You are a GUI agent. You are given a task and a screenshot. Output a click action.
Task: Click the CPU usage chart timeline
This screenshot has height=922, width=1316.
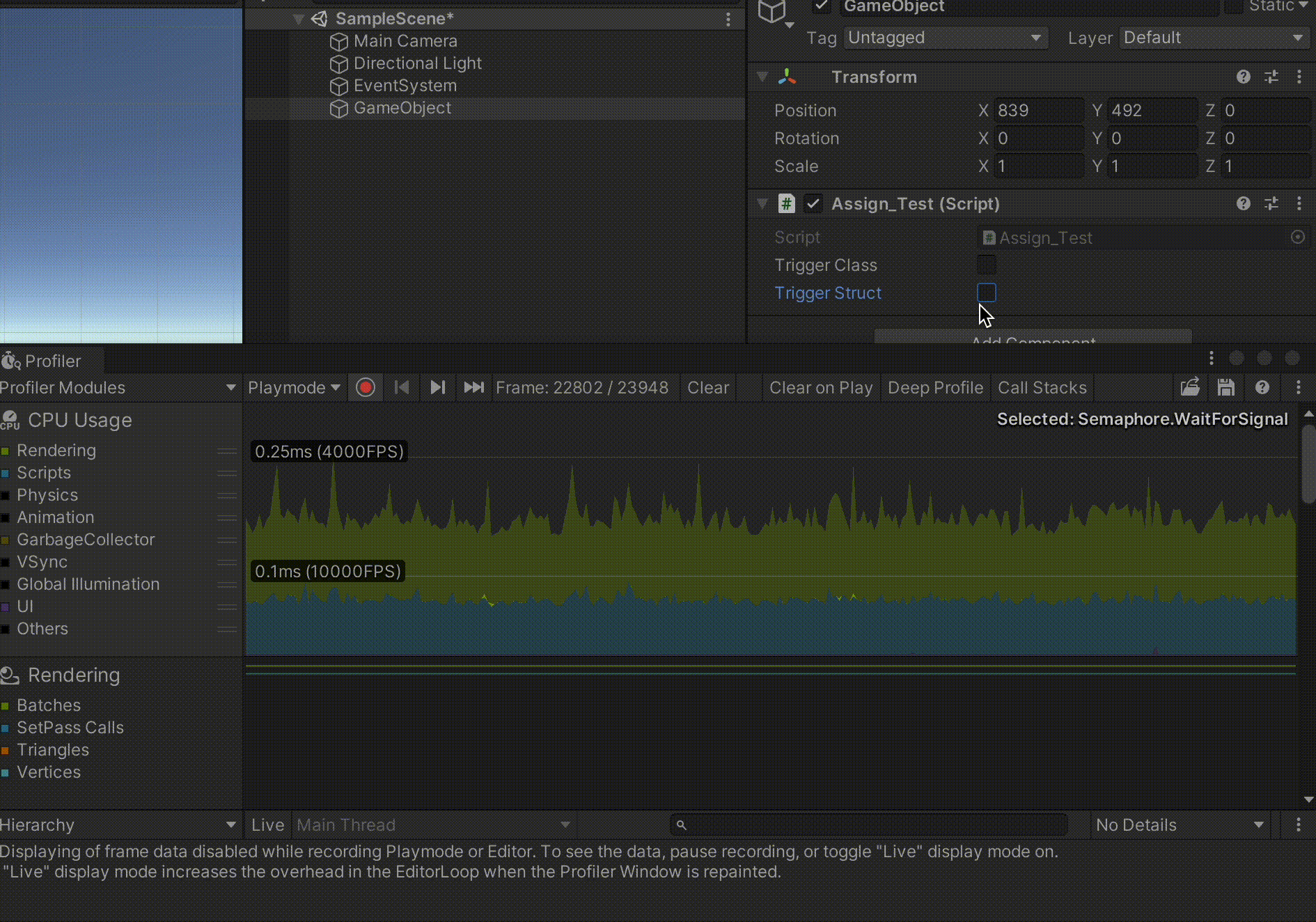(770, 531)
